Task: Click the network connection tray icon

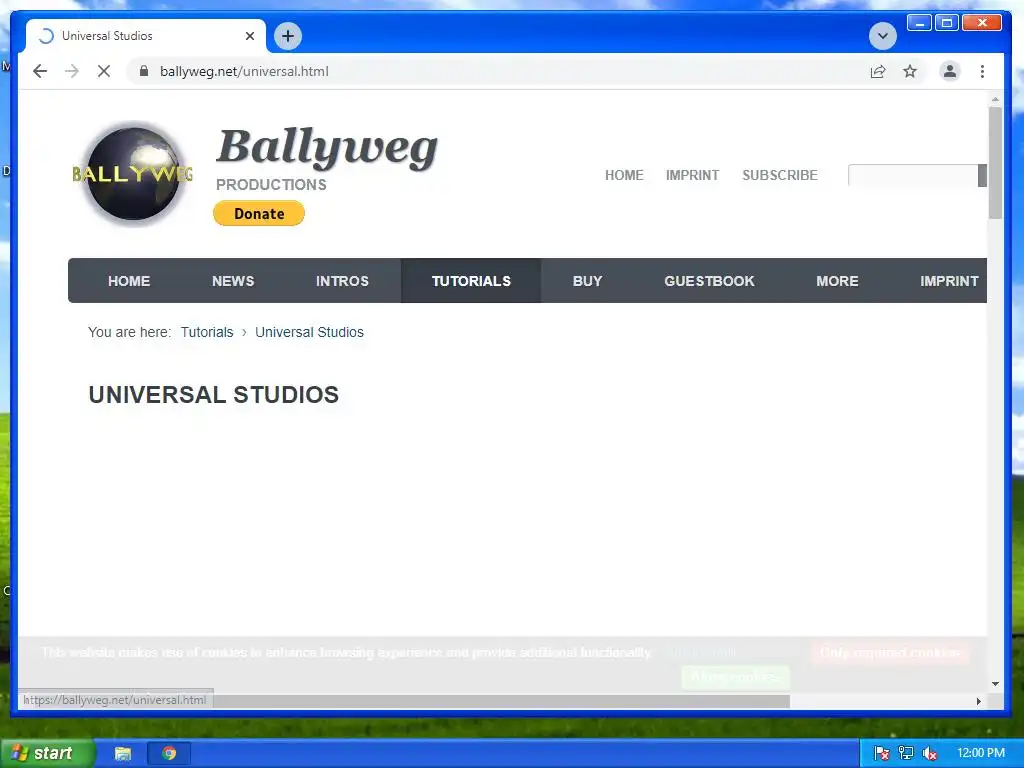Action: tap(906, 754)
